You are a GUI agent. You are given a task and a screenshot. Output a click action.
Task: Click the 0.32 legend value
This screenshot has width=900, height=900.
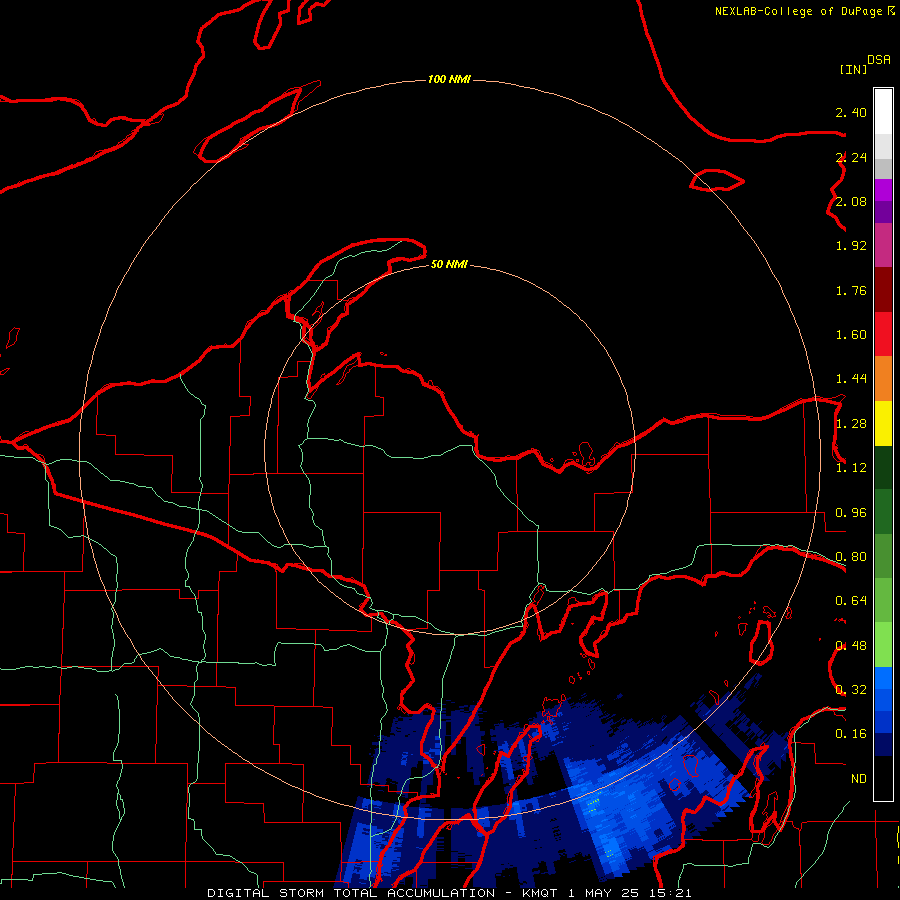(851, 690)
